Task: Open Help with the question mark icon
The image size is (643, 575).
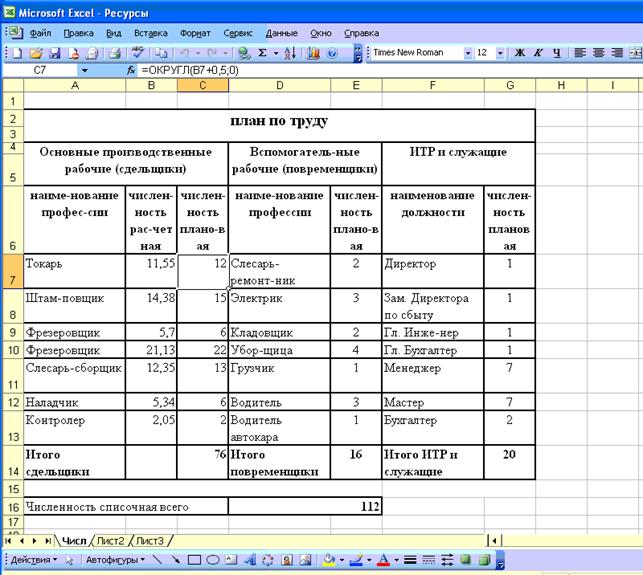Action: click(333, 53)
